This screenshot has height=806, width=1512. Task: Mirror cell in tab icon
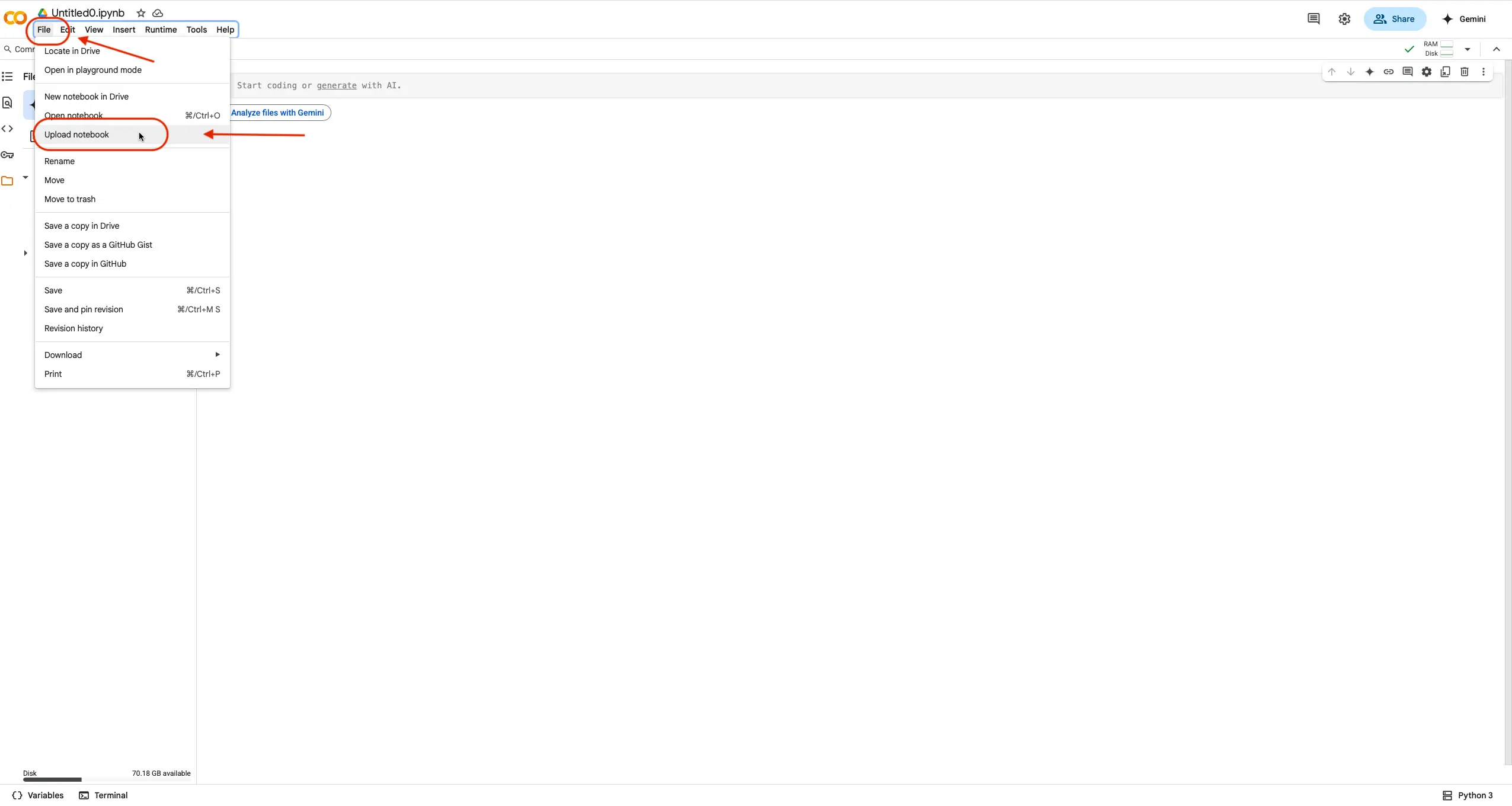pos(1446,72)
